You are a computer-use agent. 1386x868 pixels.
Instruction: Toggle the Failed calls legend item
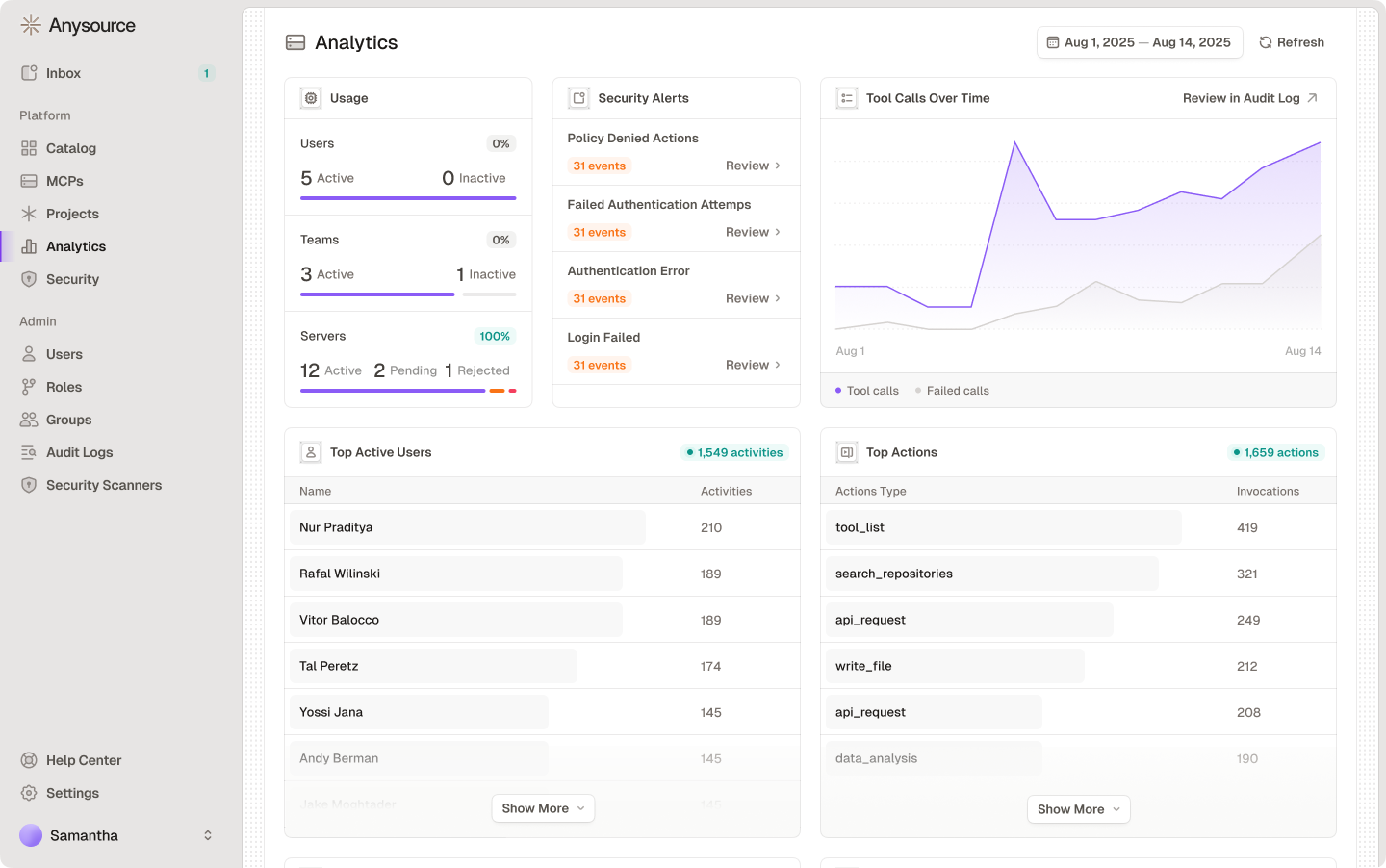click(951, 391)
